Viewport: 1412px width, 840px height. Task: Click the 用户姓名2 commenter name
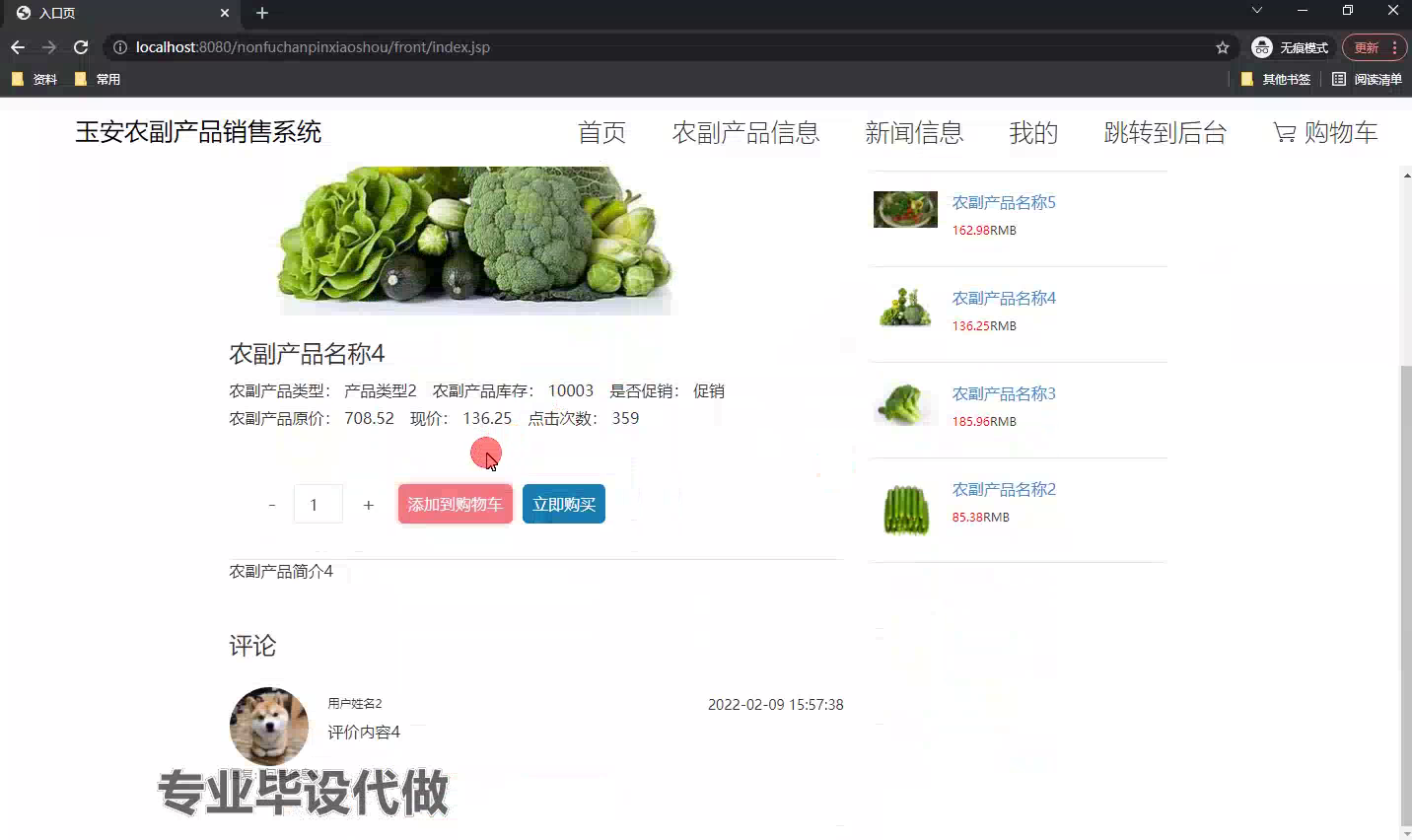click(x=355, y=704)
